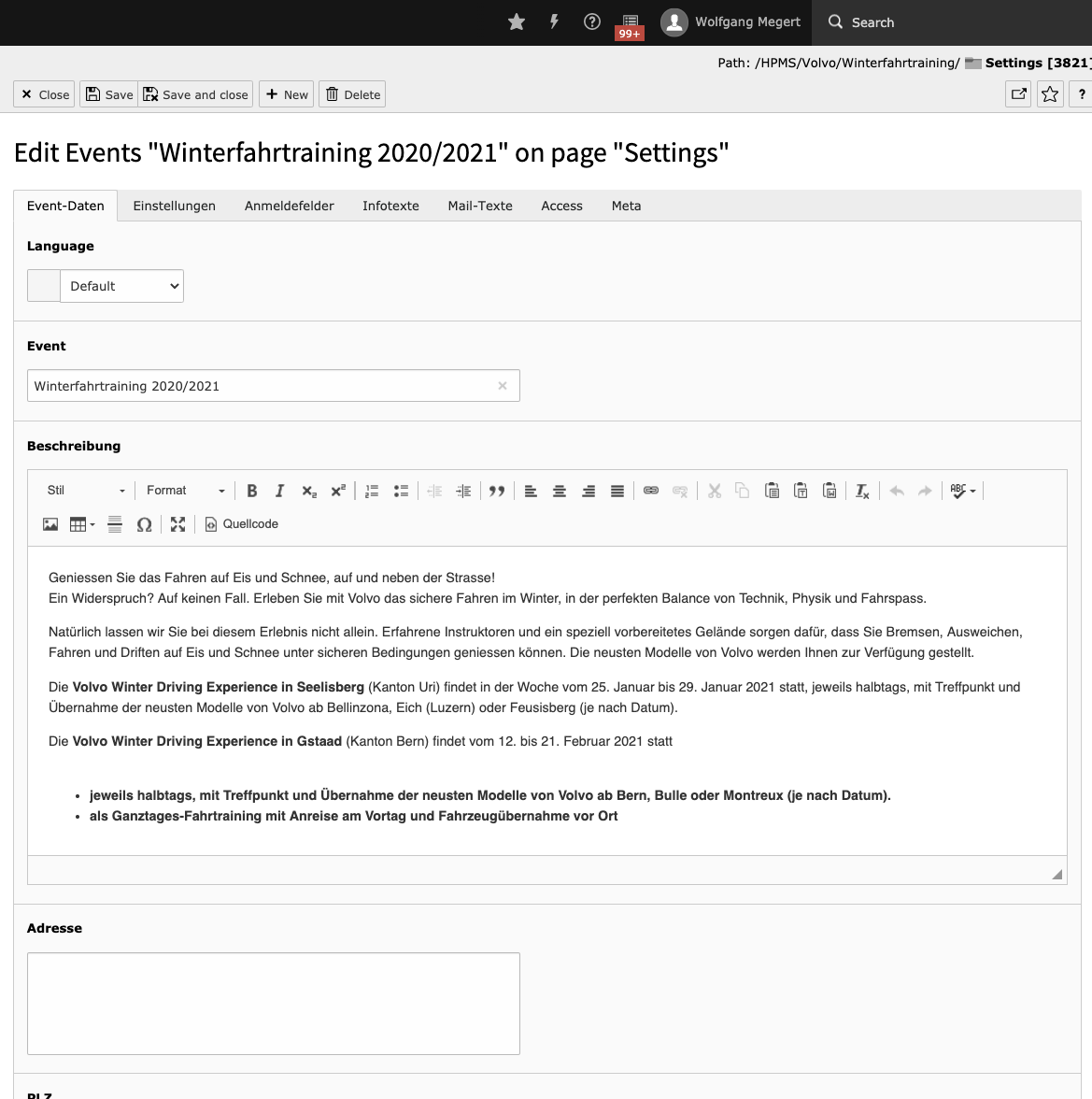Image resolution: width=1092 pixels, height=1099 pixels.
Task: Insert a bulleted list
Action: point(401,491)
